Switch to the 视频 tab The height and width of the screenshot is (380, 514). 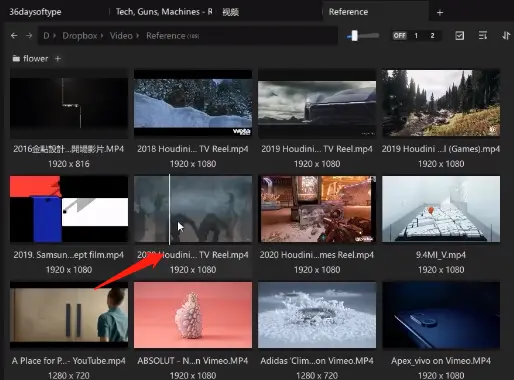coord(231,12)
